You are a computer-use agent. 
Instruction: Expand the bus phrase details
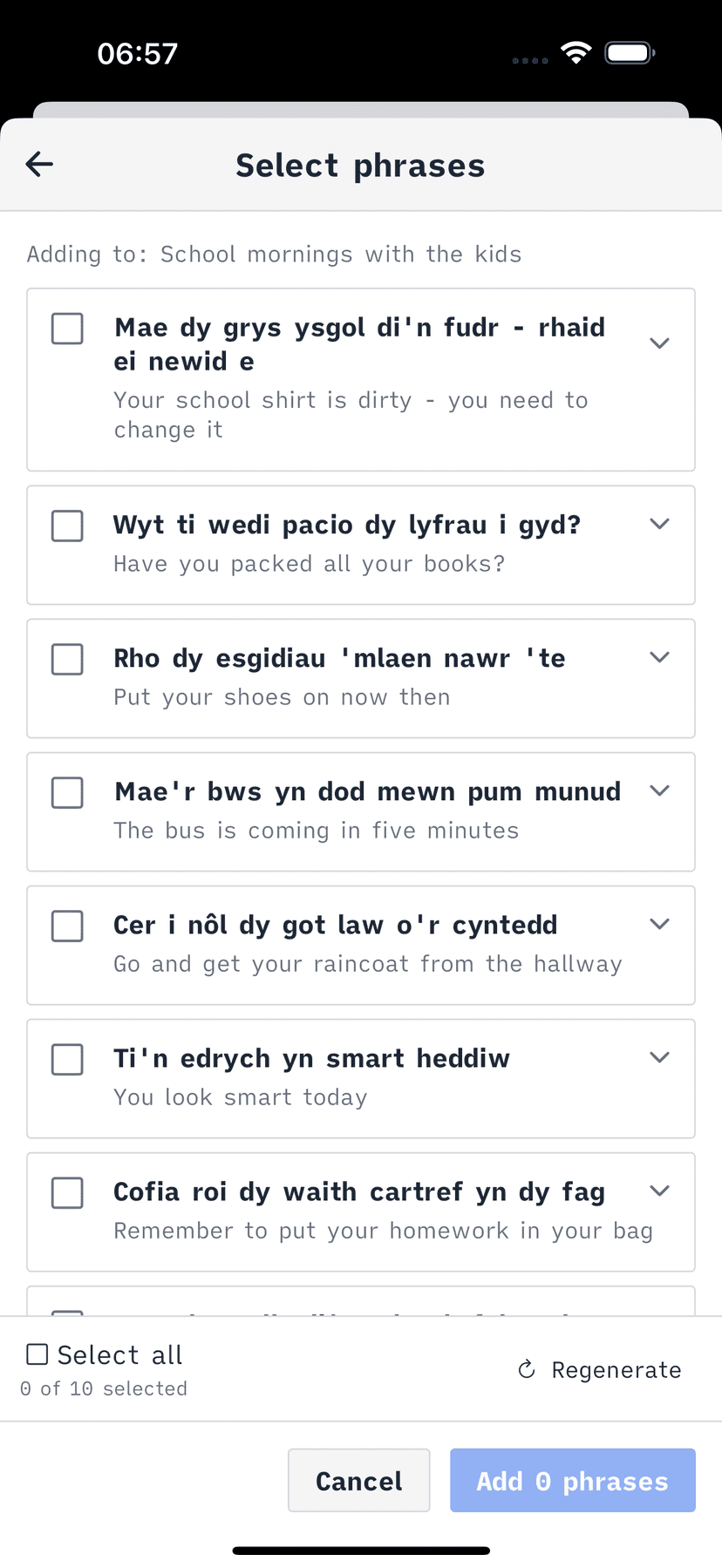[x=660, y=791]
